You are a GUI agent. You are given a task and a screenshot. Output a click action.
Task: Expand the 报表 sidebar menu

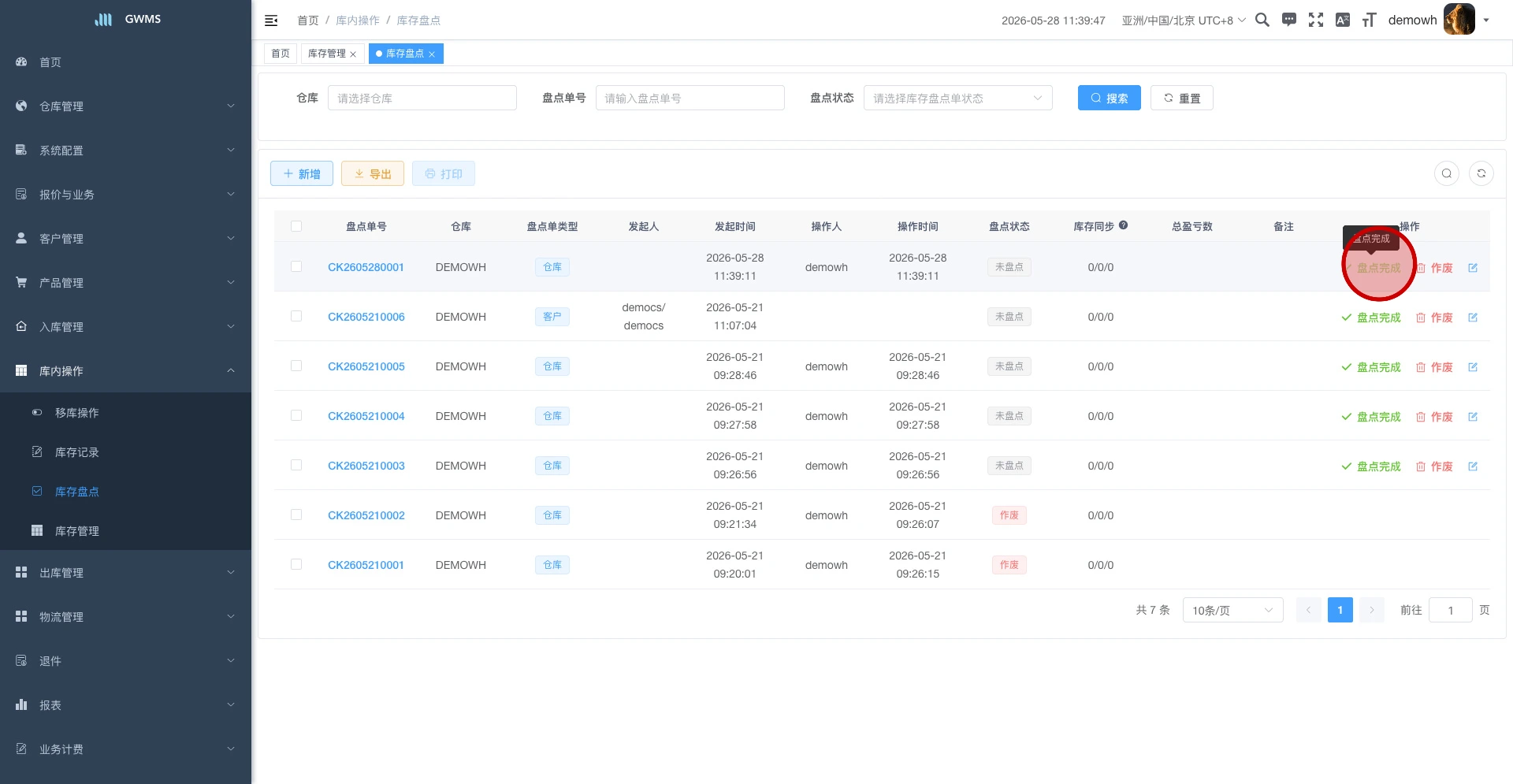click(125, 705)
